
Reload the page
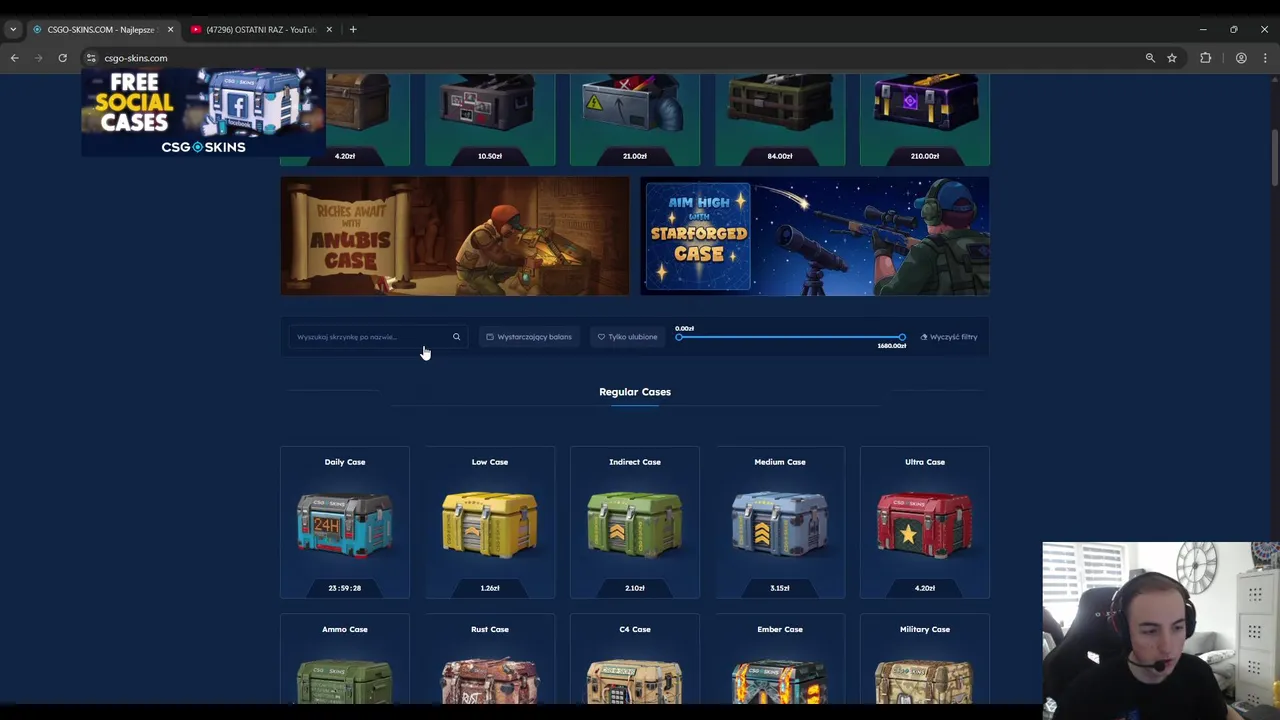[x=62, y=58]
